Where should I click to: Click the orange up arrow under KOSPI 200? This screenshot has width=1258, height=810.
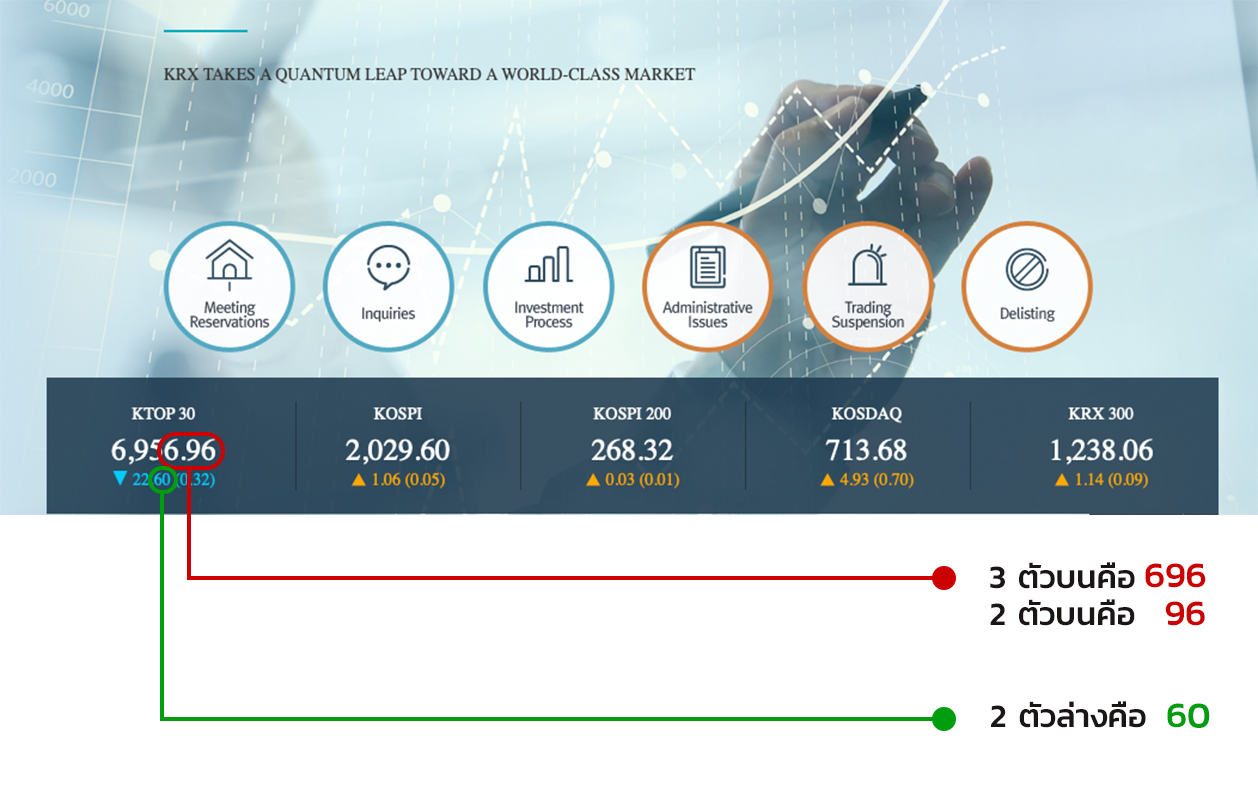tap(593, 480)
